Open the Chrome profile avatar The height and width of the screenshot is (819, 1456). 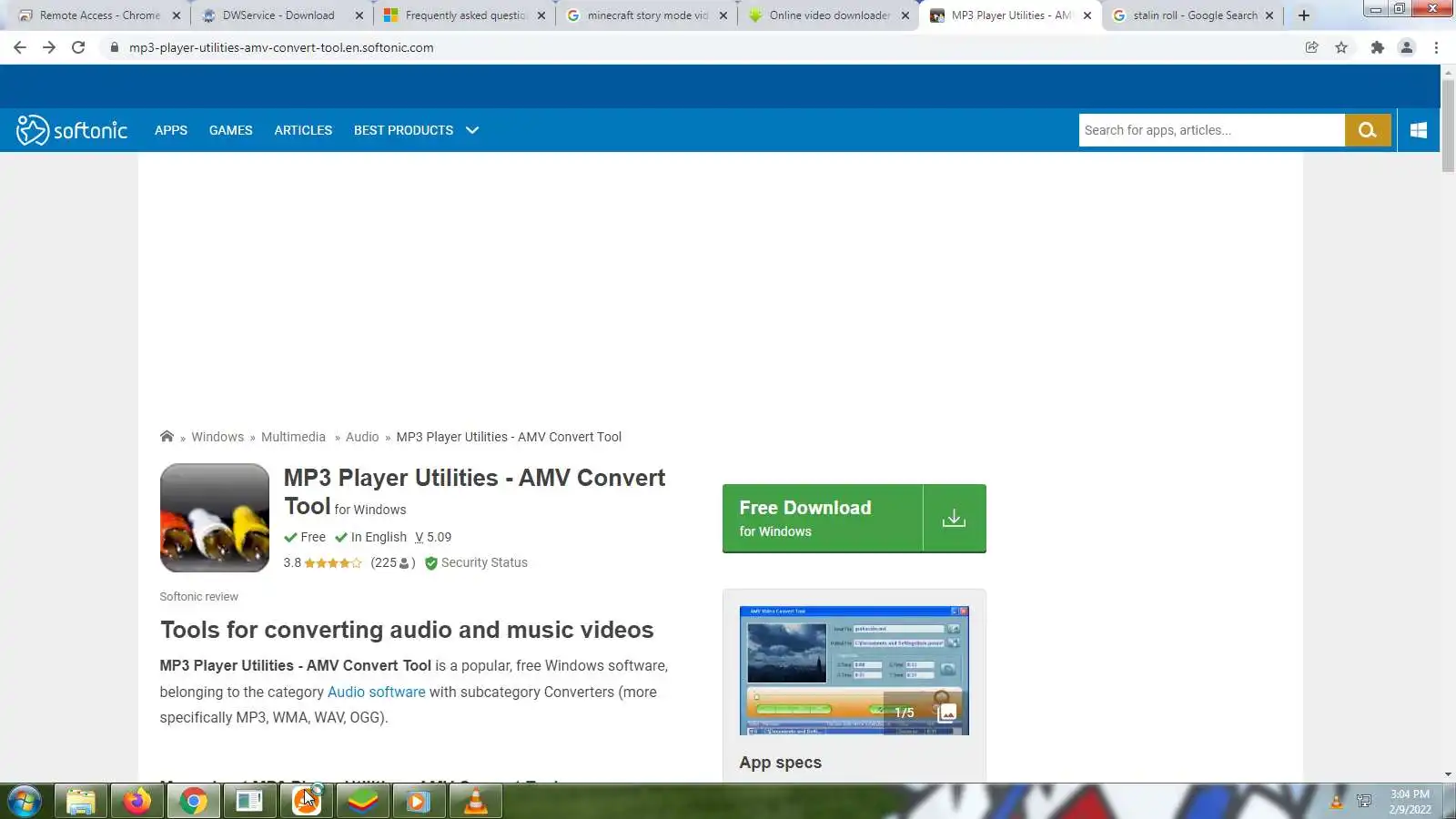click(x=1407, y=47)
